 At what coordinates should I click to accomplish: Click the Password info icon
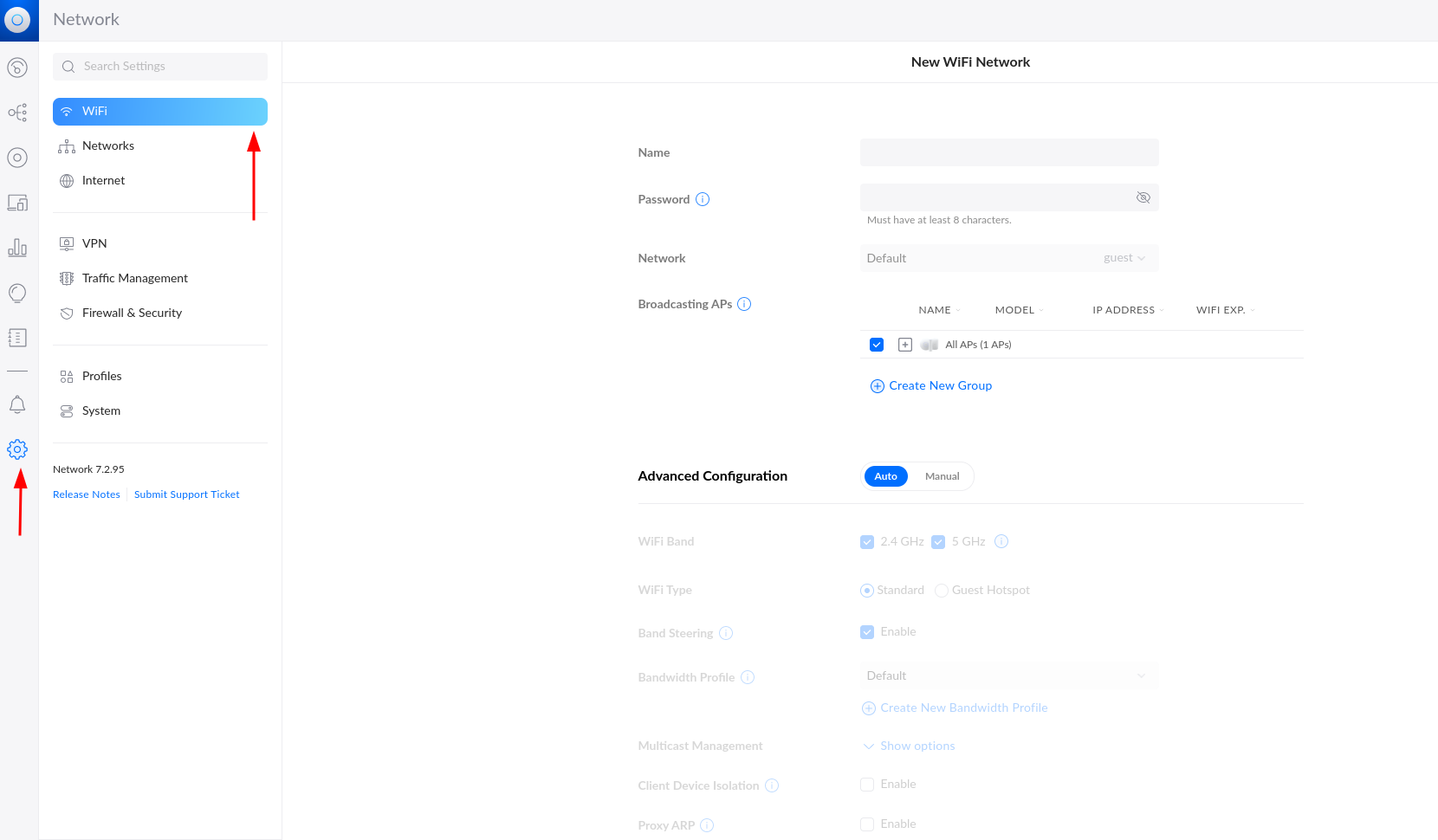tap(703, 199)
